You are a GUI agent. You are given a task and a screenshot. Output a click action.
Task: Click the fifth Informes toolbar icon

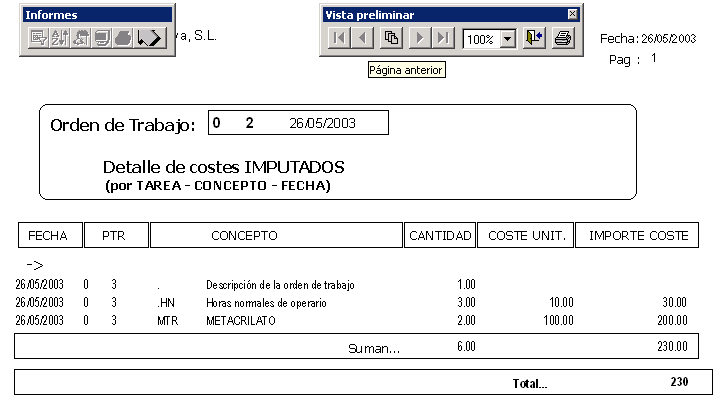pyautogui.click(x=123, y=39)
